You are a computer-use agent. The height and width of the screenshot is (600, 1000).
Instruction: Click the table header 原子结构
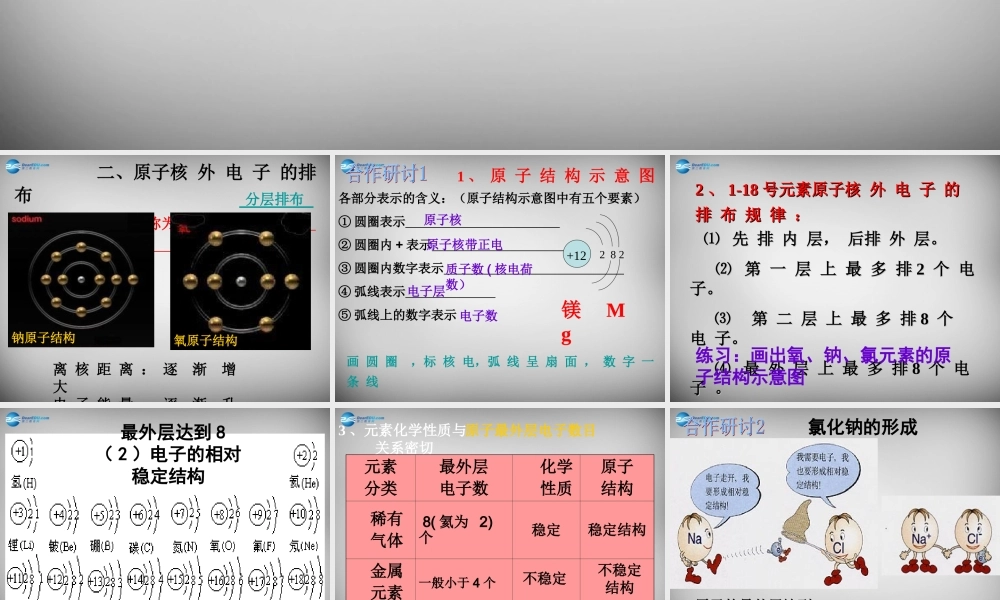click(617, 478)
